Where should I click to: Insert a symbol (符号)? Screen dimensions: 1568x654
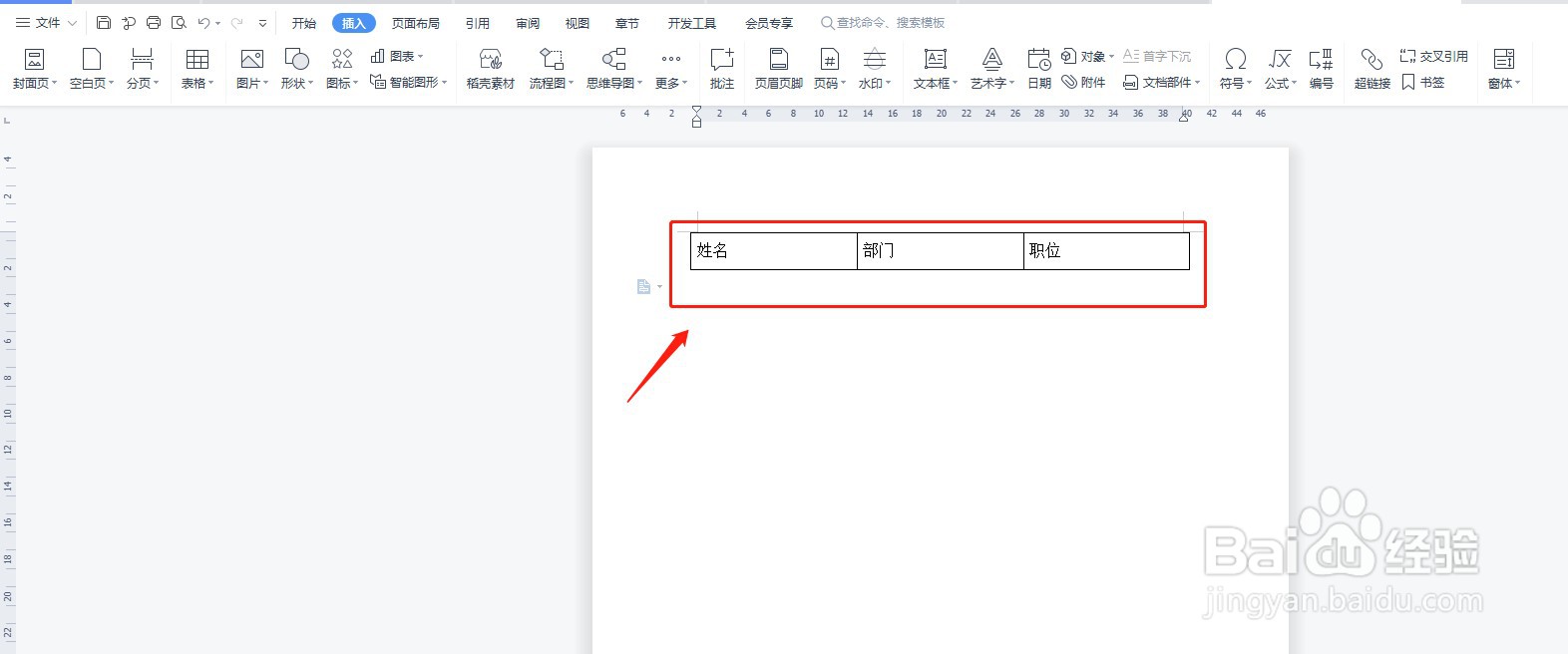coord(1236,69)
